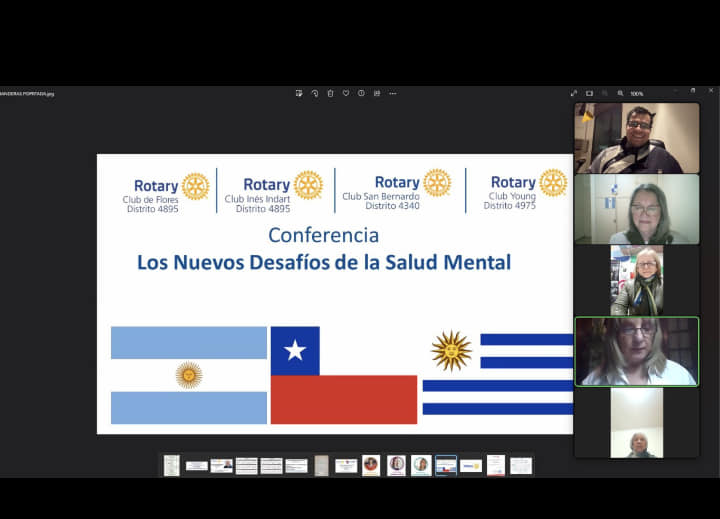This screenshot has width=720, height=519.
Task: Select the green-outlined active speaker tile
Action: (x=637, y=351)
